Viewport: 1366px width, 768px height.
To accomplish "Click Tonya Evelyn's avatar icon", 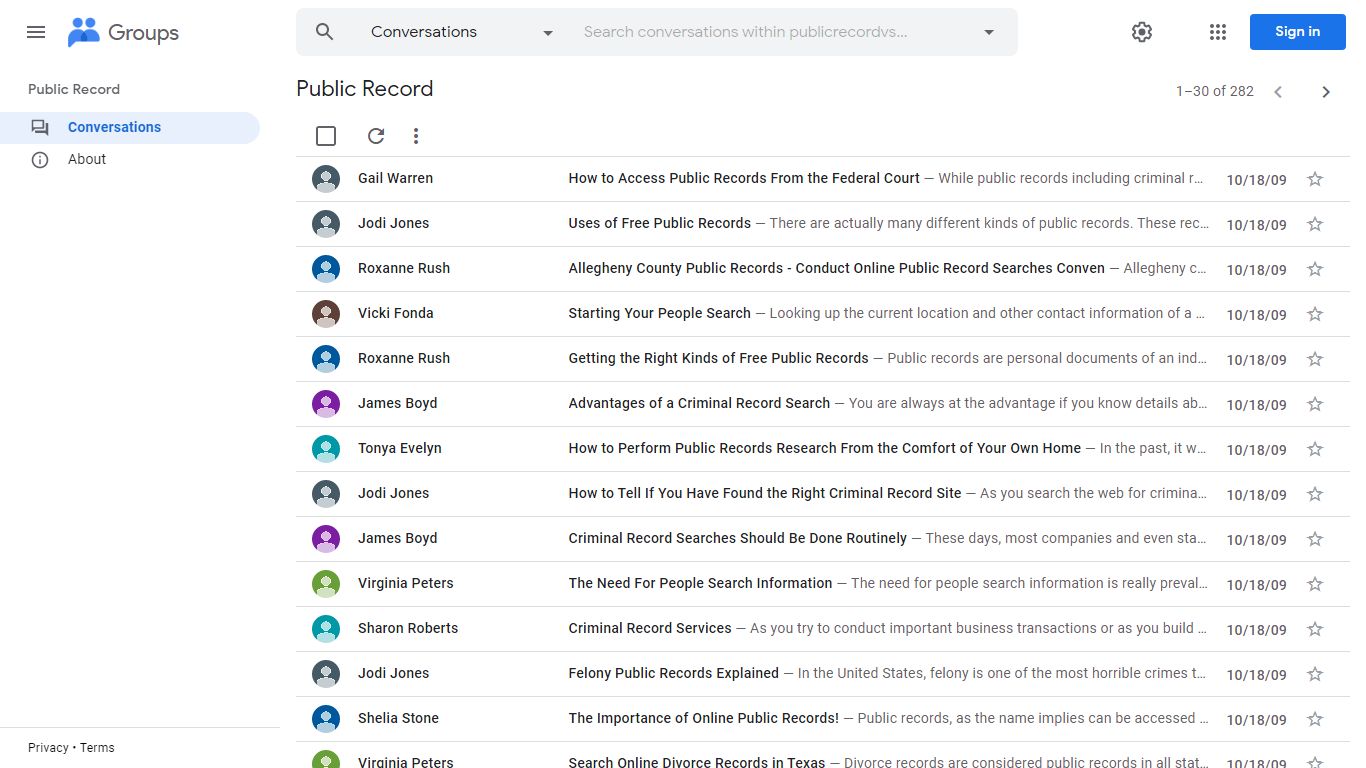I will click(x=326, y=449).
